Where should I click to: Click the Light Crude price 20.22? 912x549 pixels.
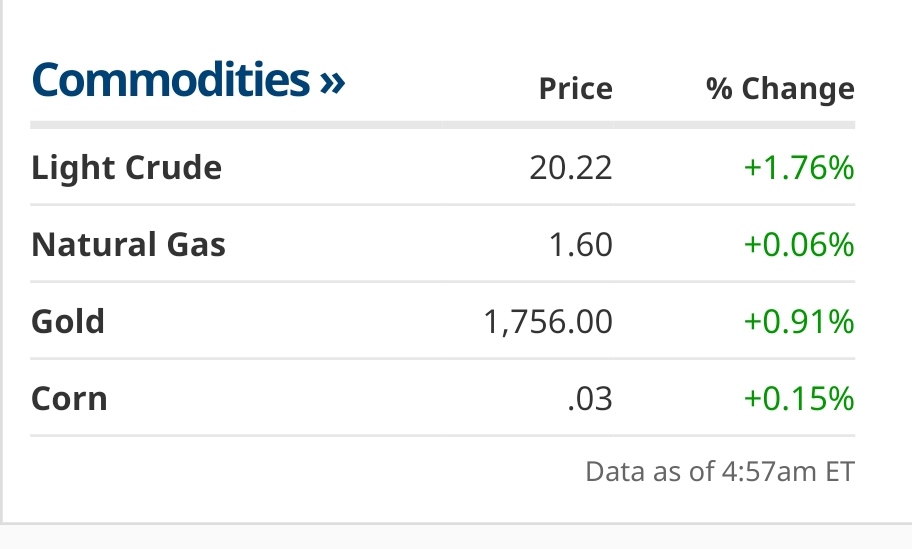(x=570, y=168)
